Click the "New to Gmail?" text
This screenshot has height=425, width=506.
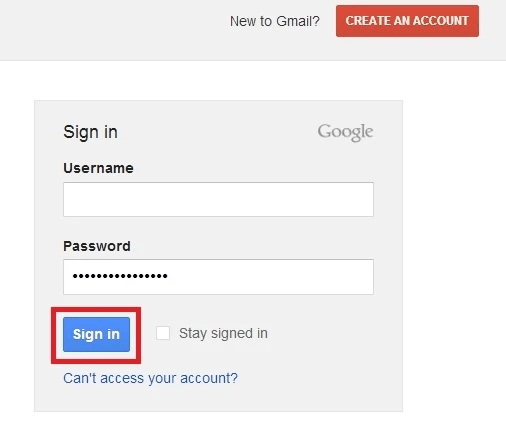tap(275, 21)
